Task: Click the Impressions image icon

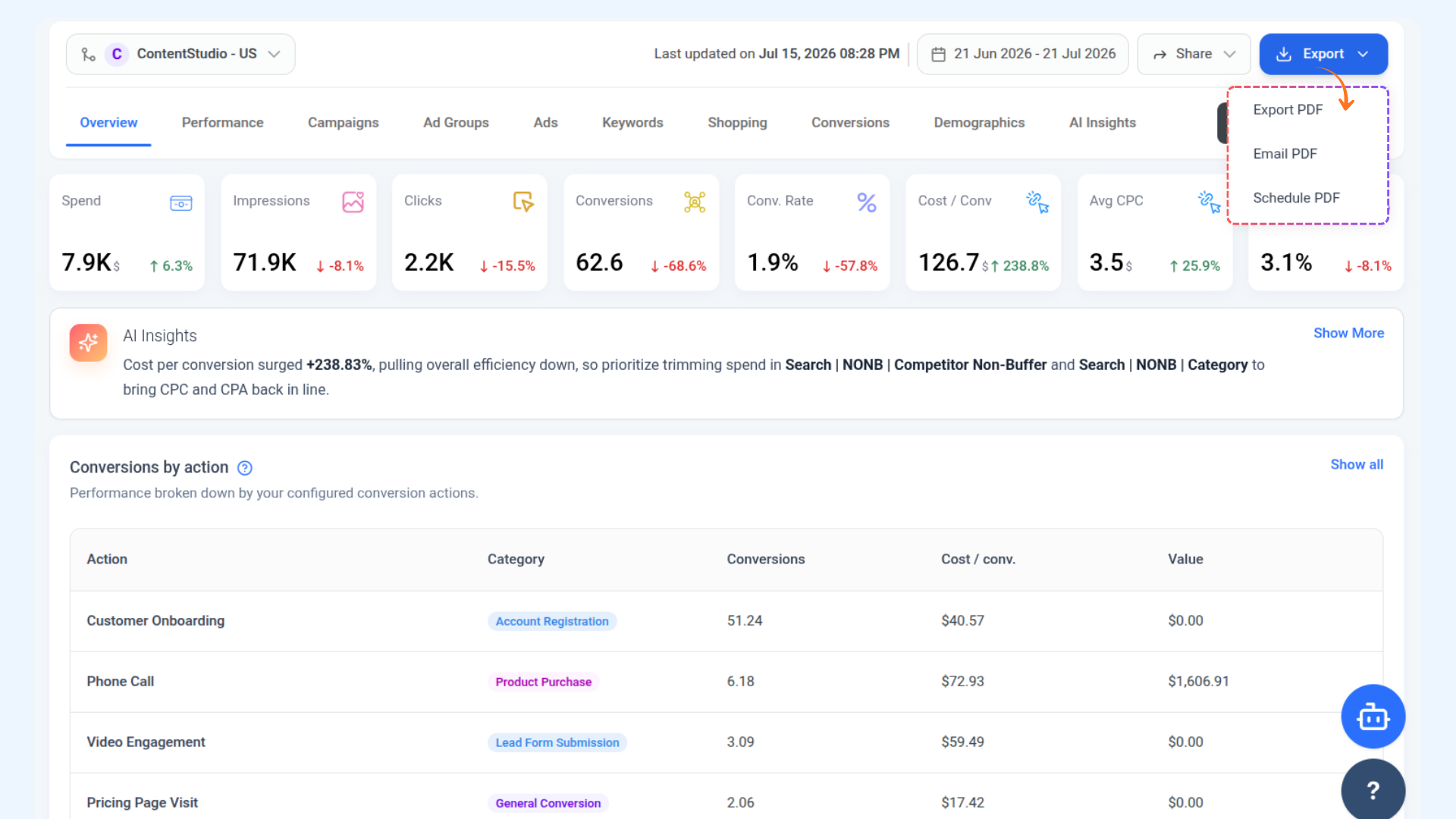Action: coord(353,202)
